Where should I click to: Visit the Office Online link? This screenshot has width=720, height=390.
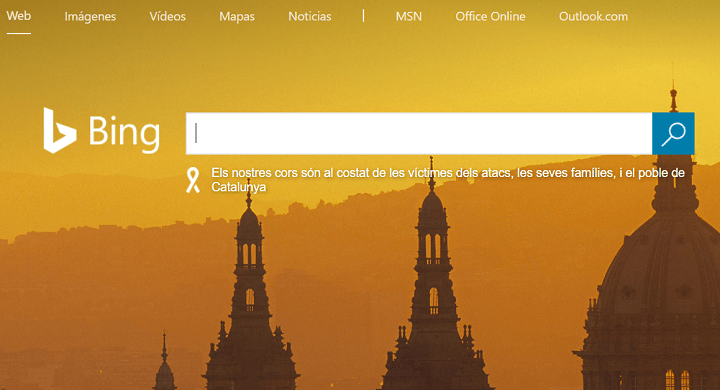[490, 17]
